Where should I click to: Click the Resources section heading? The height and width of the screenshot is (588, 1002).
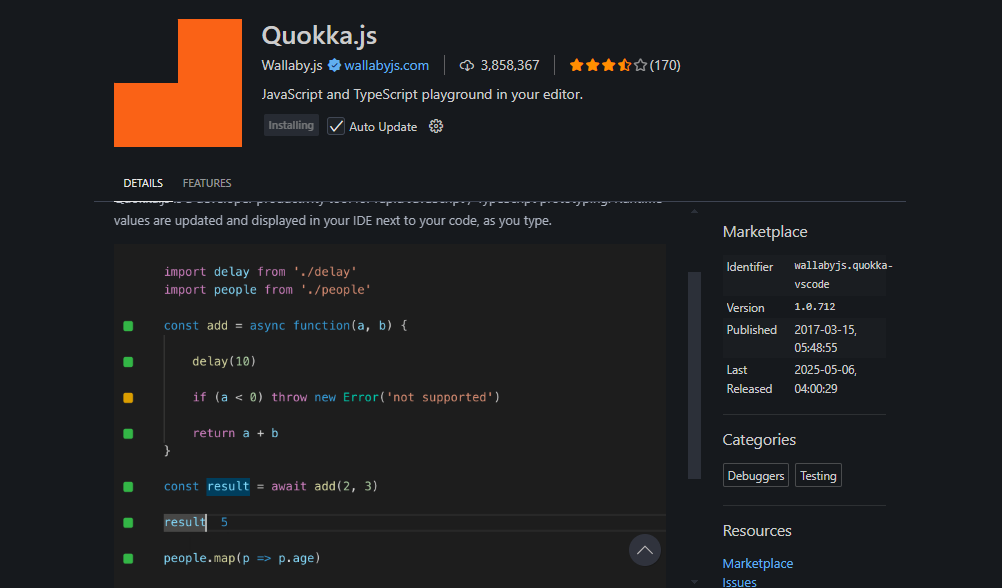(757, 531)
